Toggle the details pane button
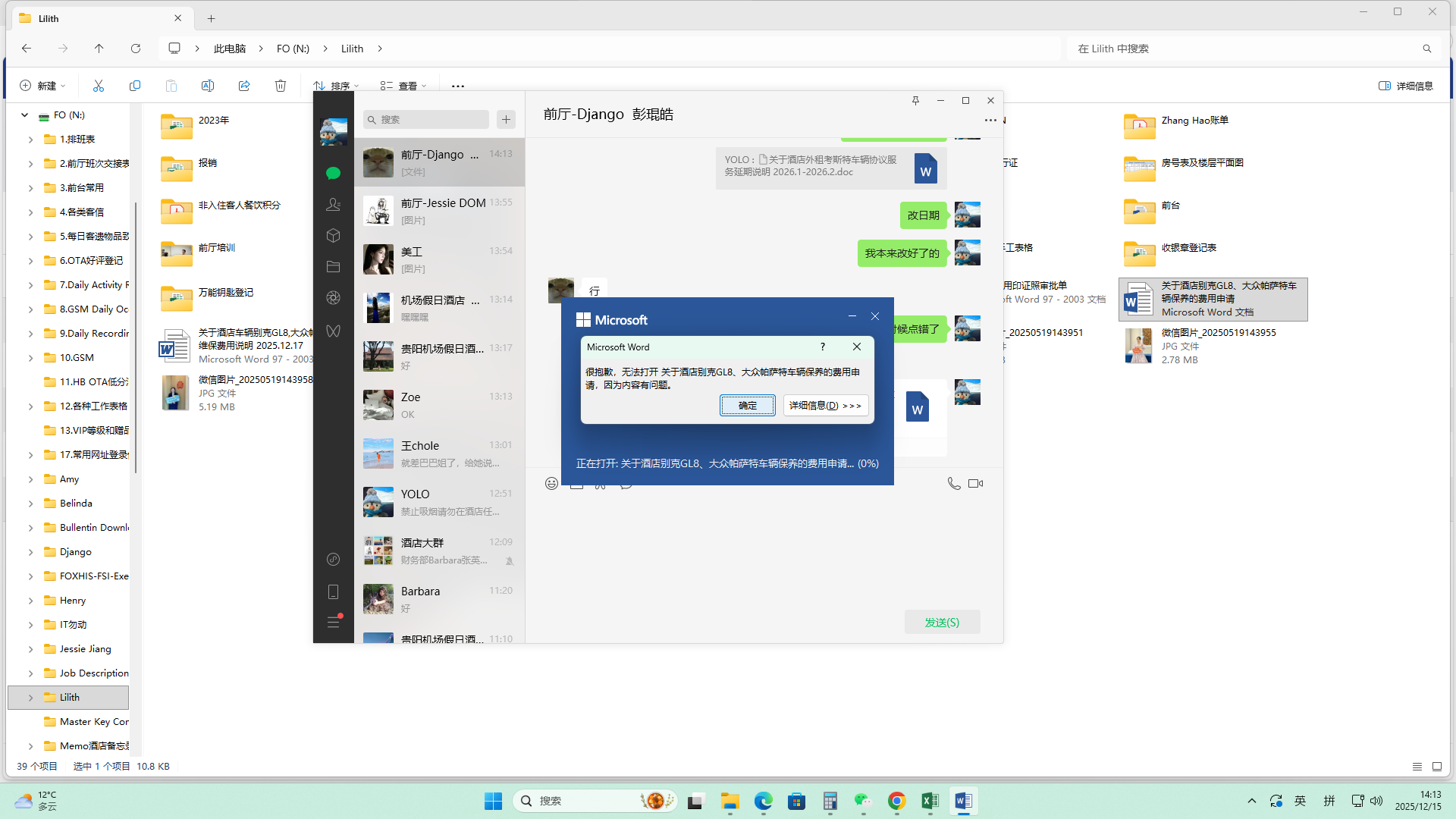 click(1405, 86)
